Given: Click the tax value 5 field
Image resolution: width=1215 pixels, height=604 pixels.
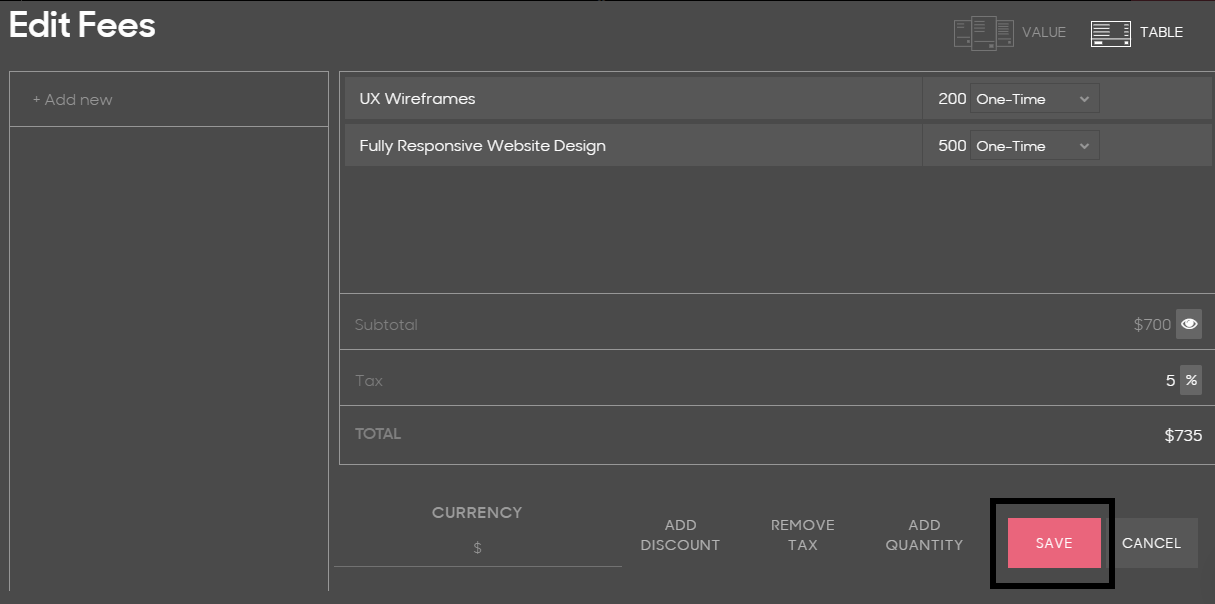Looking at the screenshot, I should pyautogui.click(x=1170, y=381).
